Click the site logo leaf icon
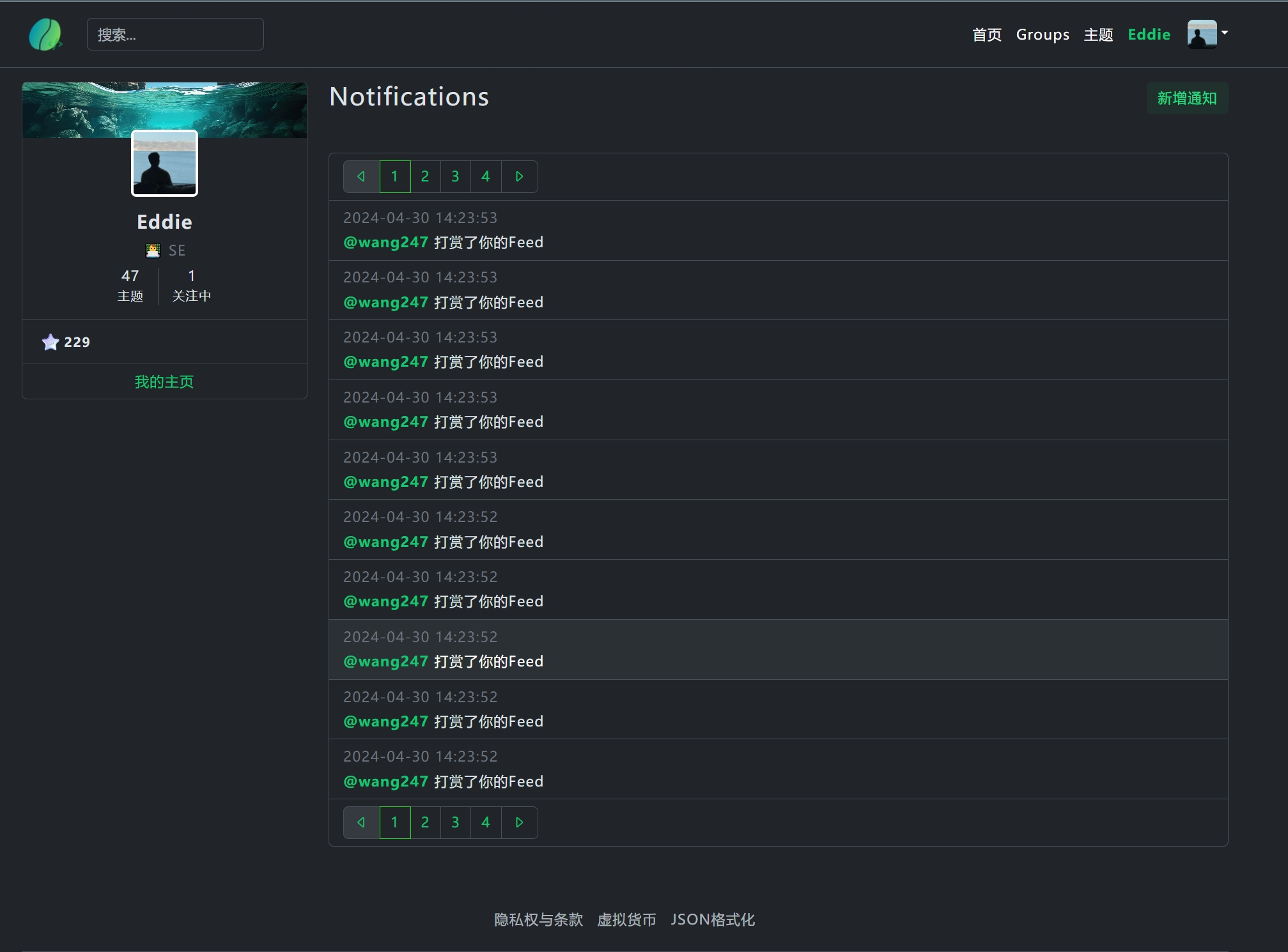Image resolution: width=1288 pixels, height=952 pixels. pos(47,33)
